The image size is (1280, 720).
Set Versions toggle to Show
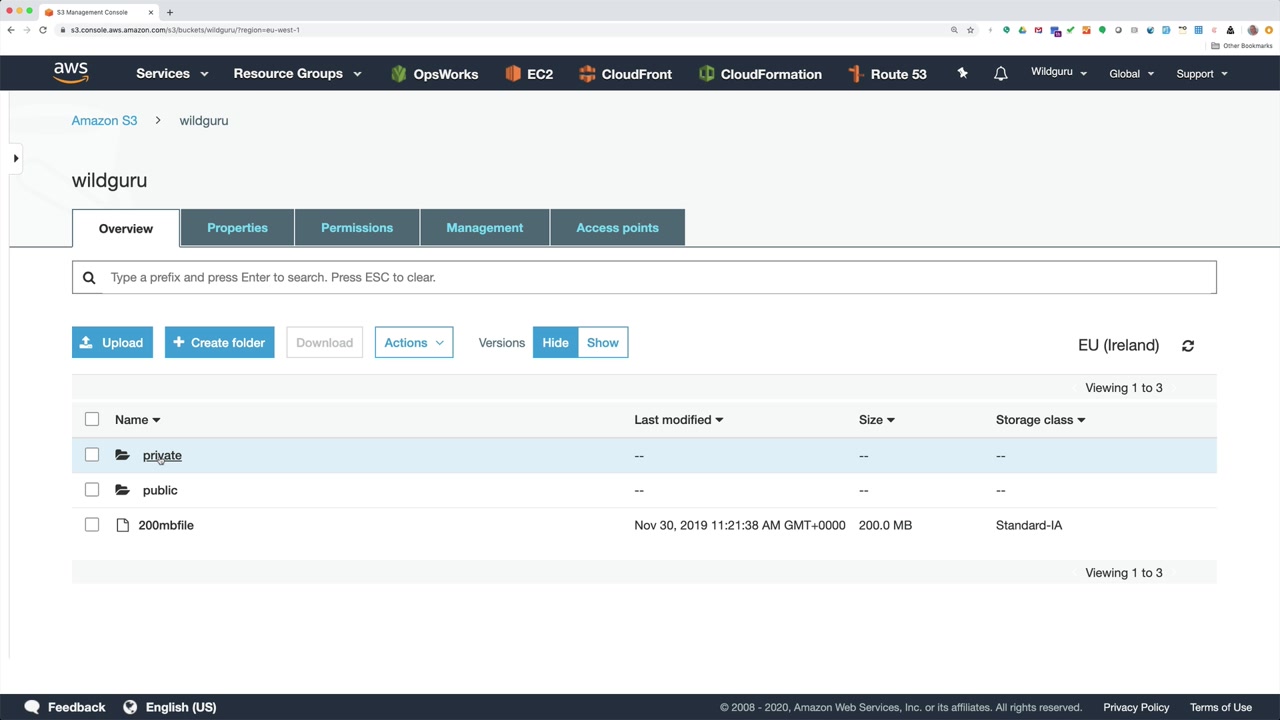[x=603, y=343]
